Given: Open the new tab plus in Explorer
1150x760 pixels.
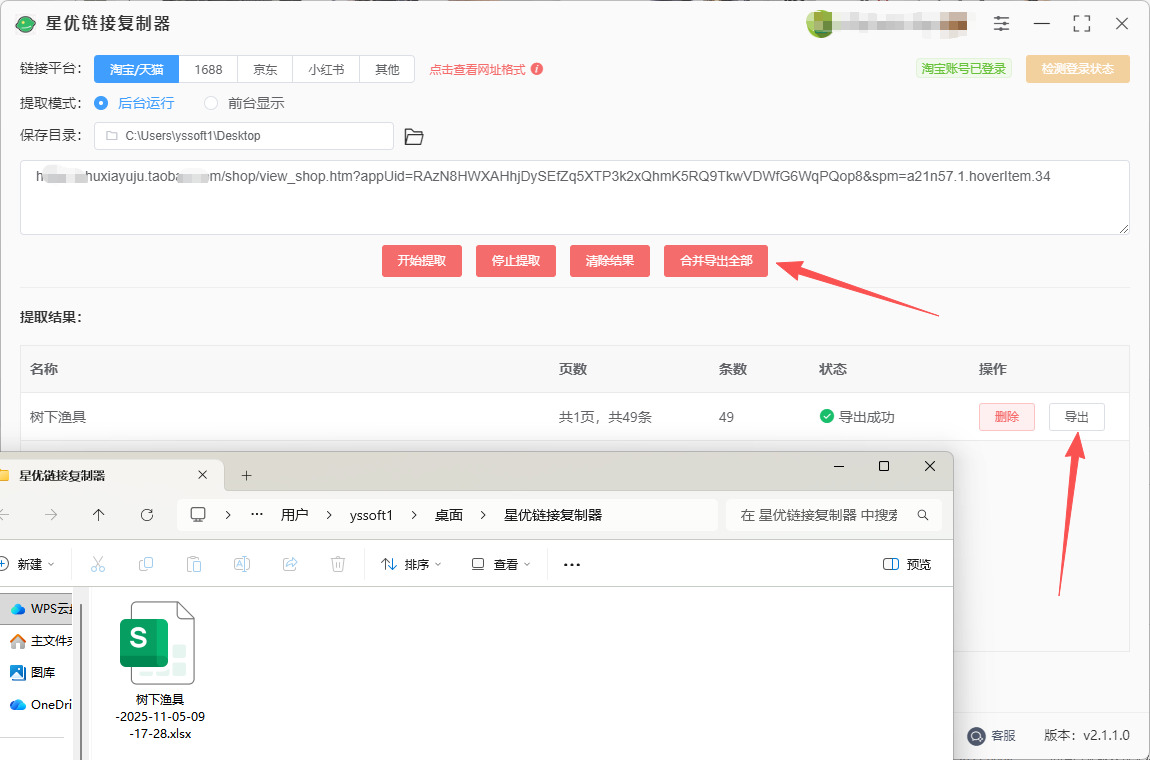Looking at the screenshot, I should [246, 475].
